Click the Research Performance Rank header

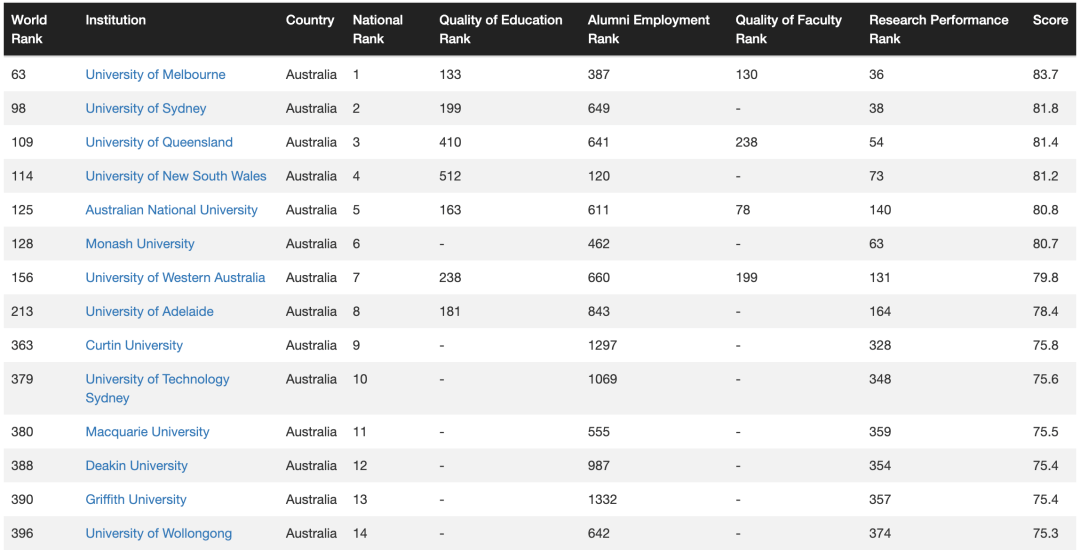coord(938,29)
